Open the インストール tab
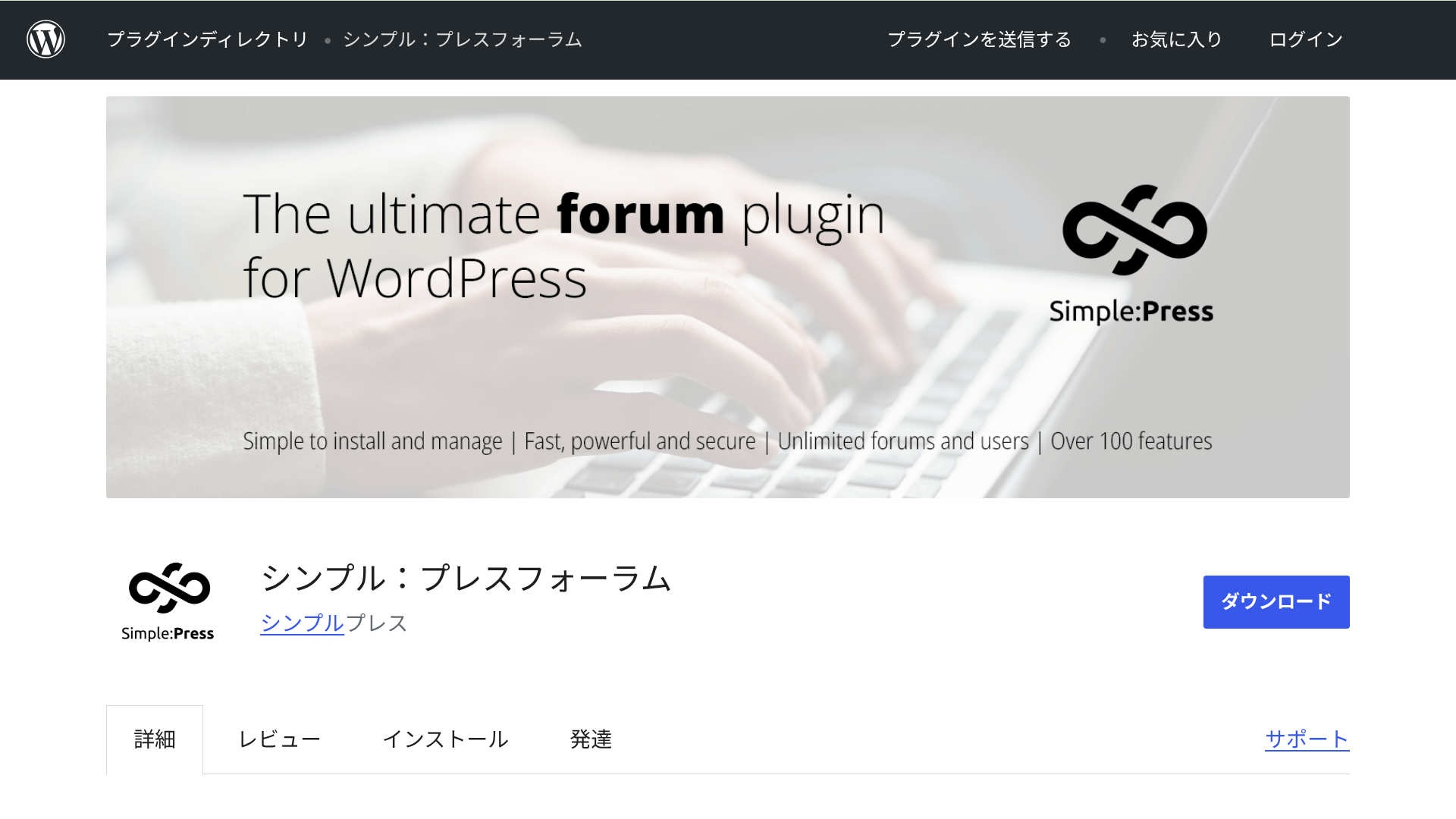The width and height of the screenshot is (1456, 819). tap(447, 739)
